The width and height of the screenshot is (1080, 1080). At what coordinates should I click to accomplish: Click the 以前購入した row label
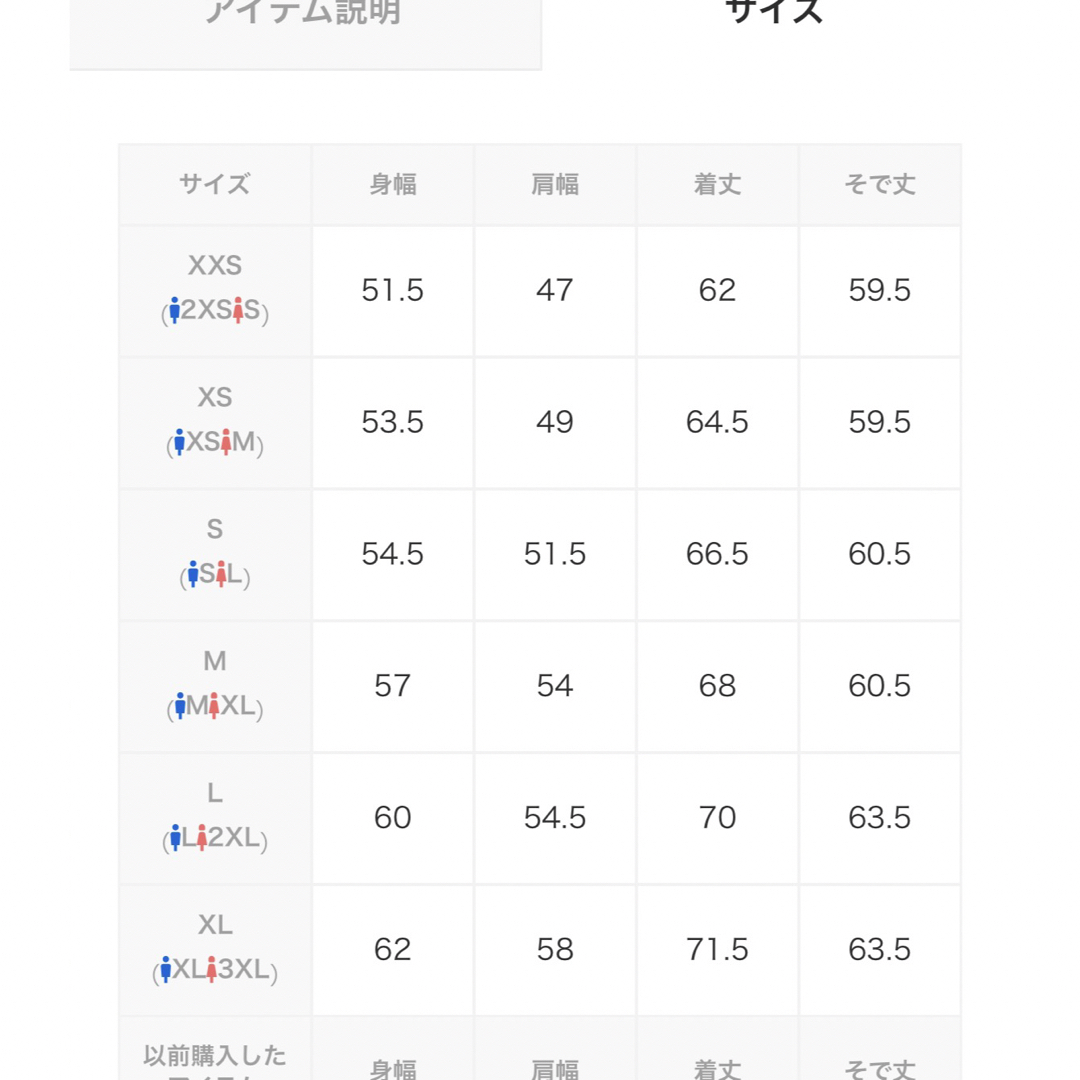[215, 1055]
